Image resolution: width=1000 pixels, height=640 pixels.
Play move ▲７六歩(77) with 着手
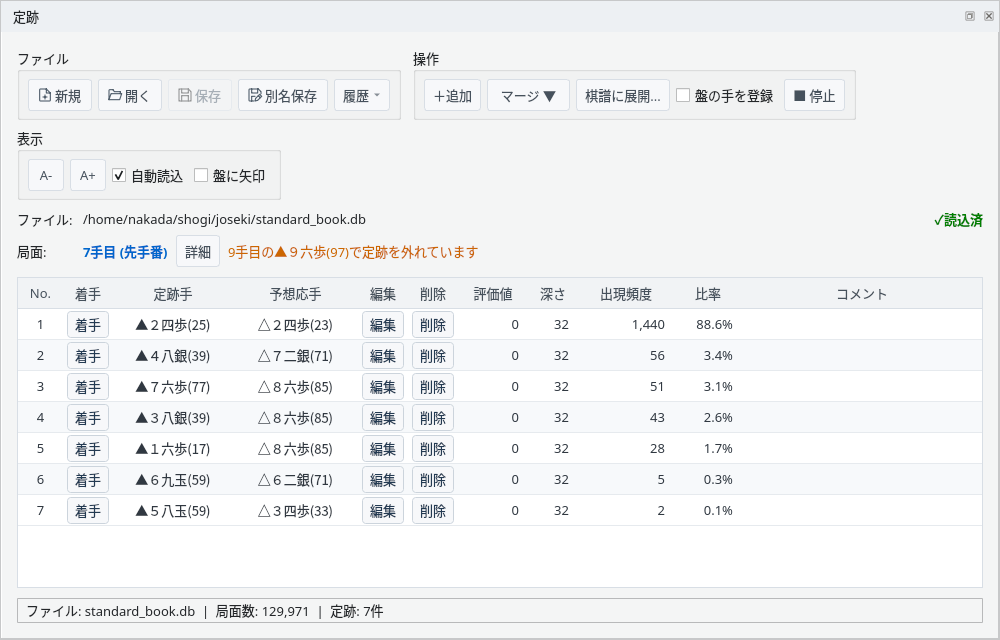88,387
